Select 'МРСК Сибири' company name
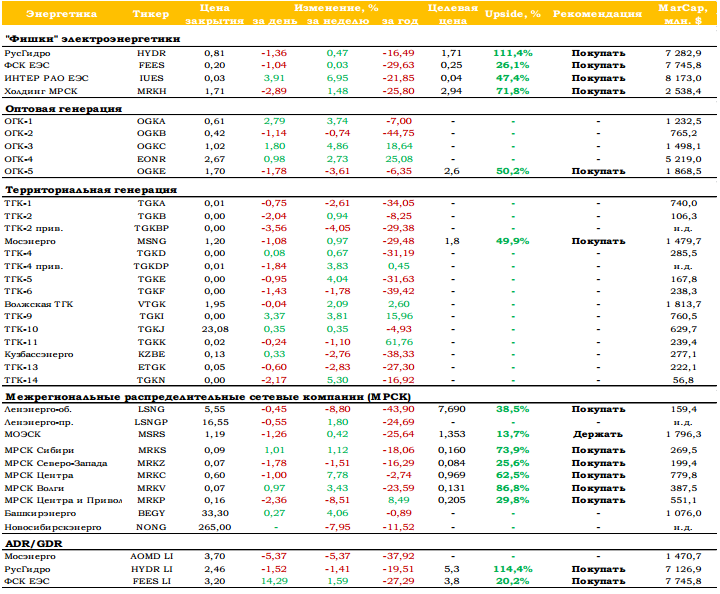This screenshot has width=720, height=594. tap(39, 450)
